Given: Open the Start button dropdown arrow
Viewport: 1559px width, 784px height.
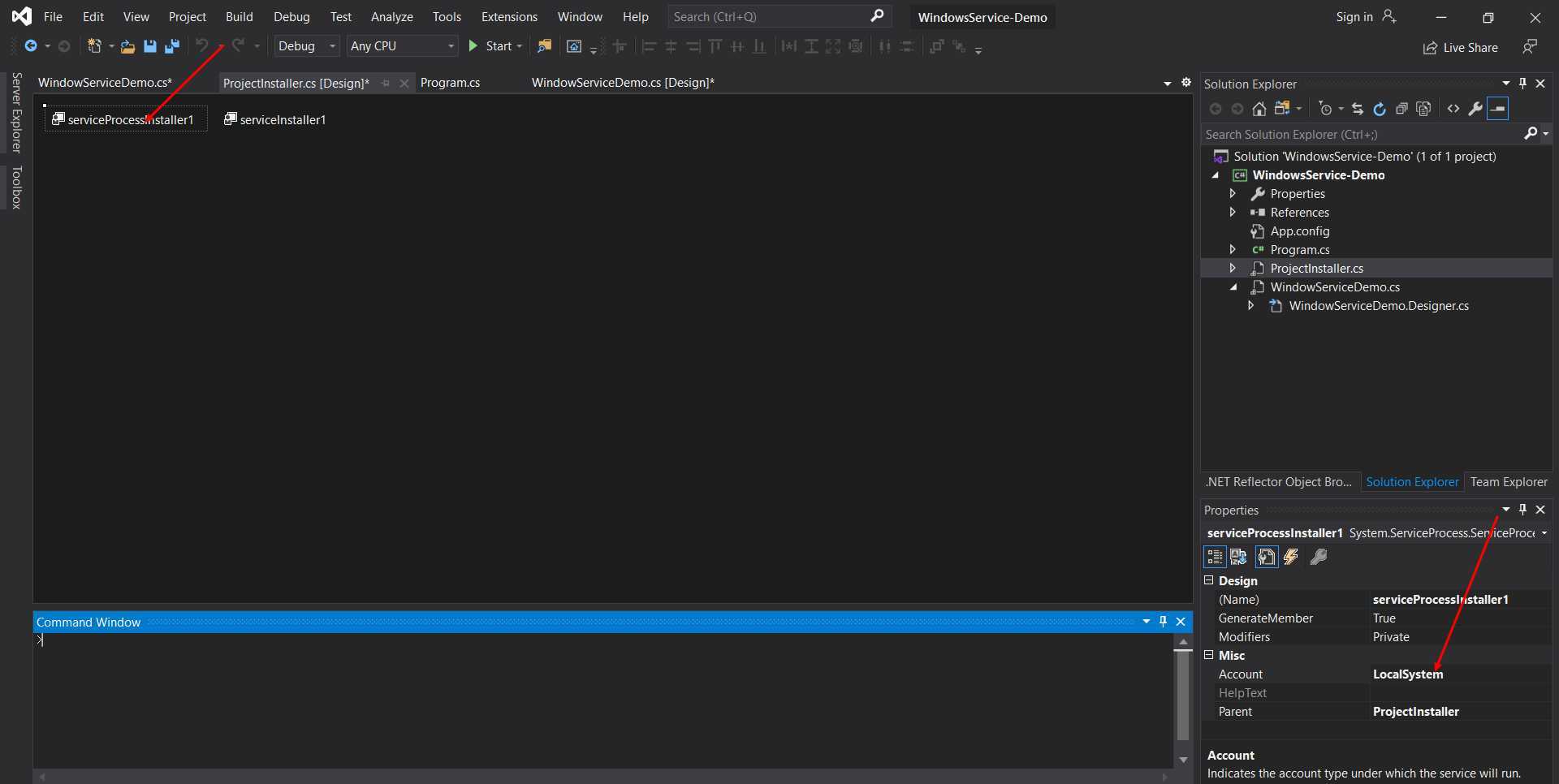Looking at the screenshot, I should (x=520, y=46).
